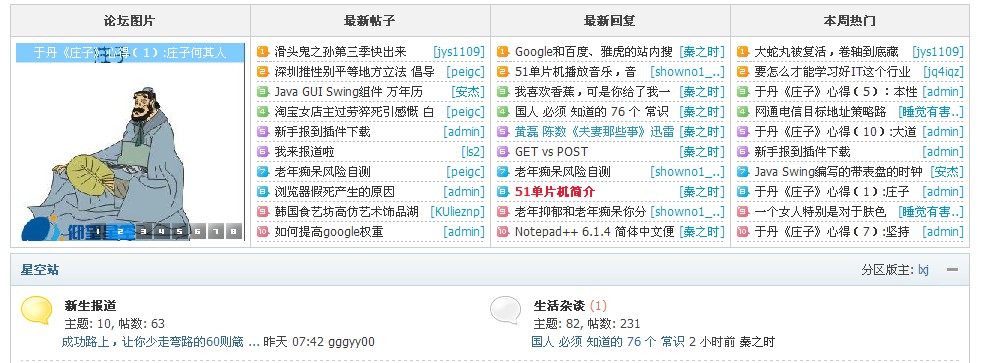Click the rank 9 icon beside 韩国食艺坊高仿艺术饰品湖
The width and height of the screenshot is (982, 363).
point(263,212)
